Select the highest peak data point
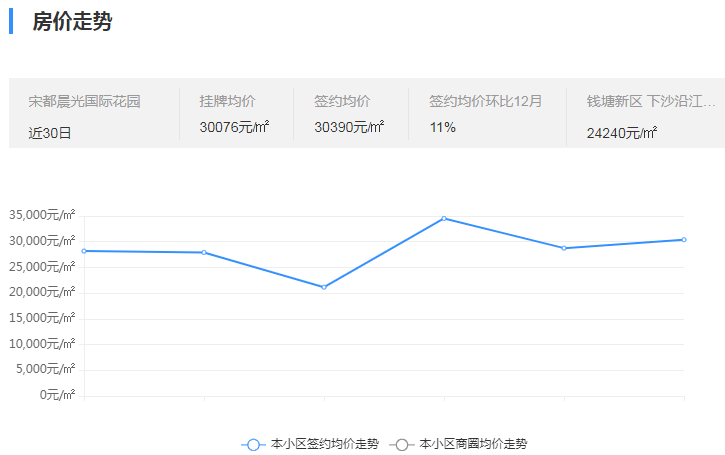Viewport: 725px width, 455px height. click(x=444, y=218)
